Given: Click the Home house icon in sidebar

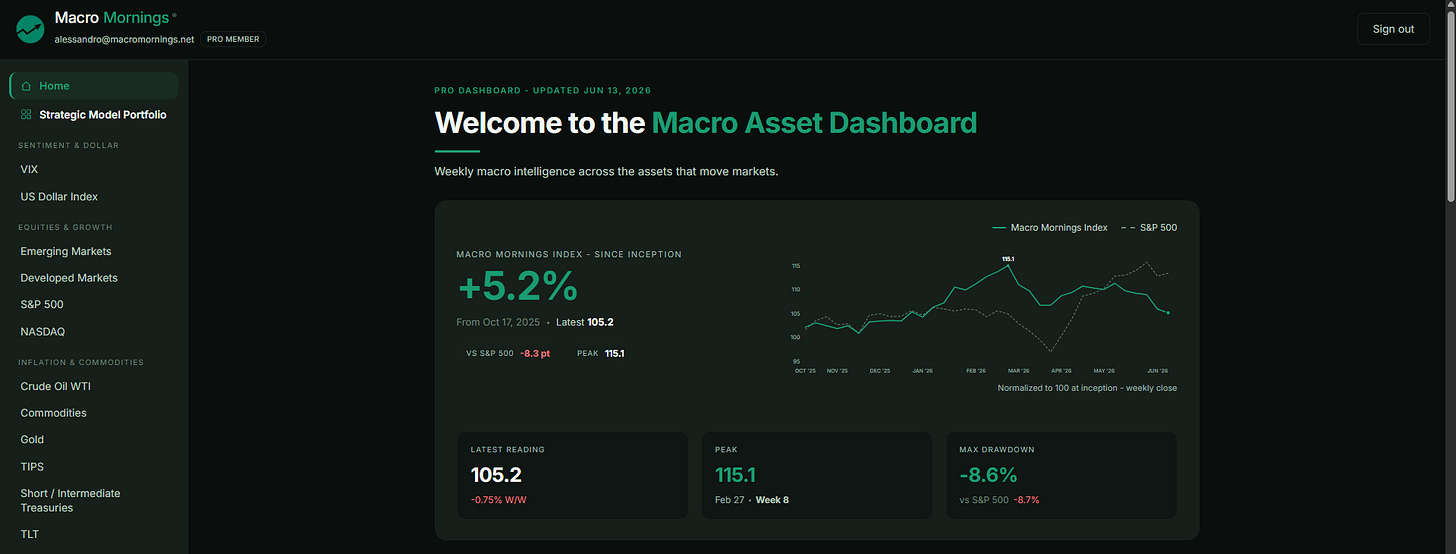Looking at the screenshot, I should coord(26,86).
